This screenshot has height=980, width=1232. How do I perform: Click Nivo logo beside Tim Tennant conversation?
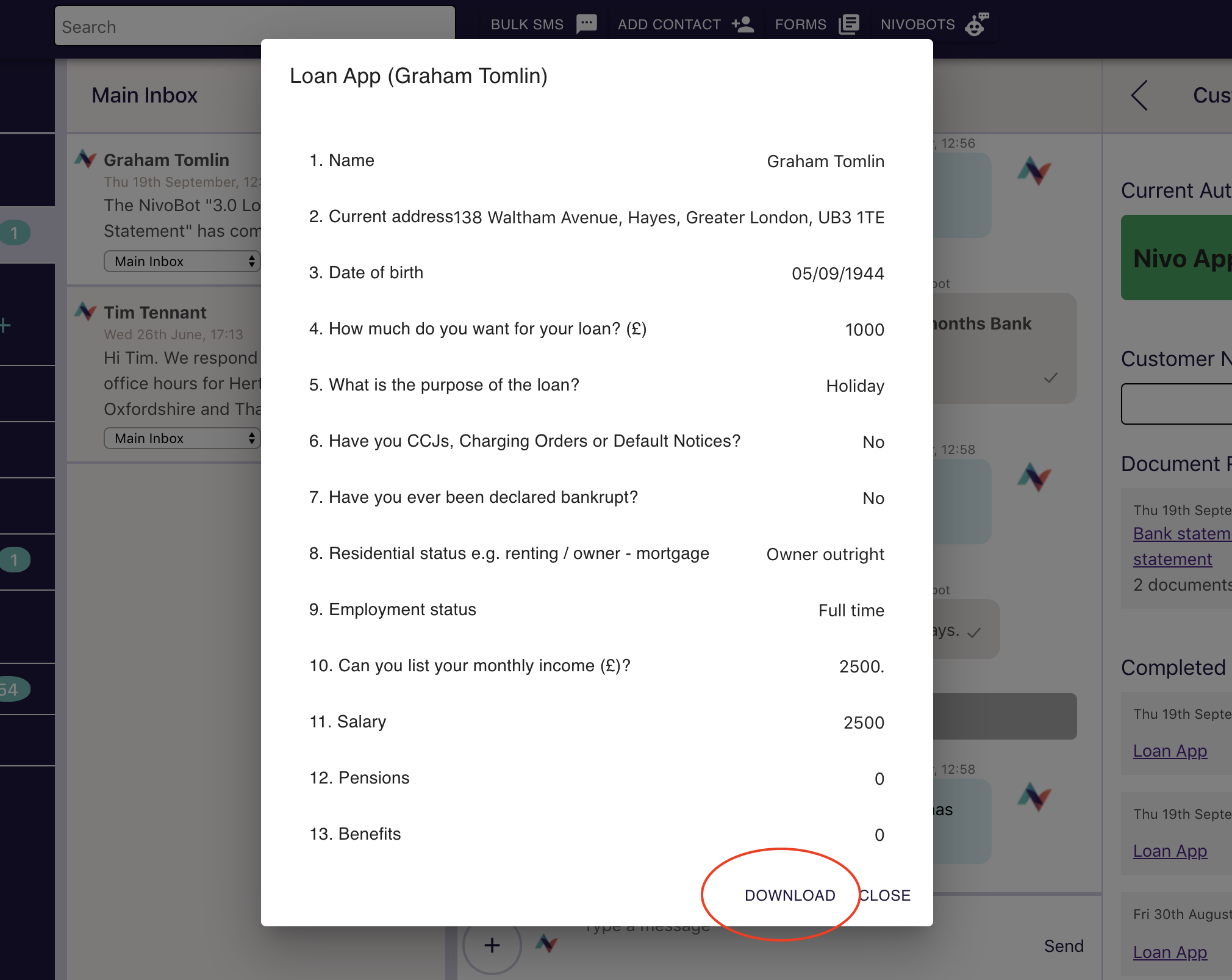pos(85,312)
